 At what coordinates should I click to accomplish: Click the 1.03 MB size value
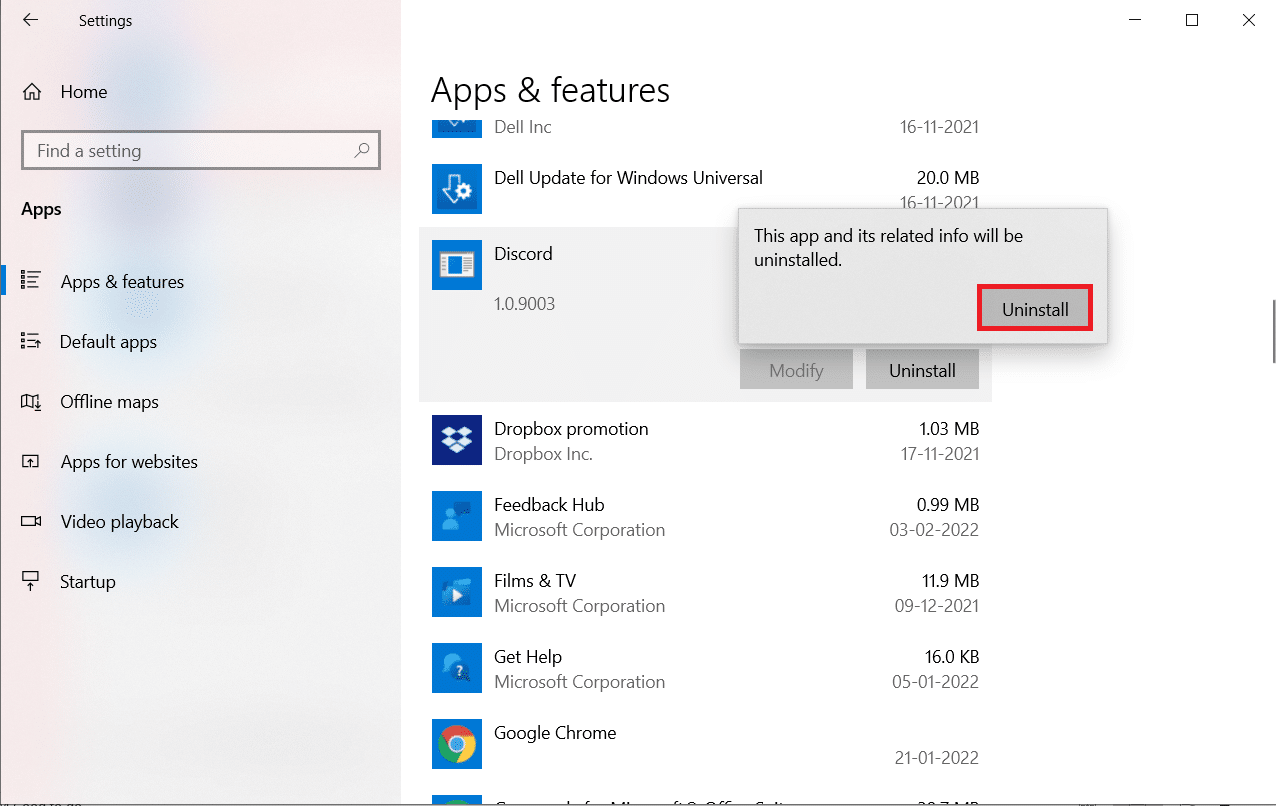pyautogui.click(x=949, y=429)
